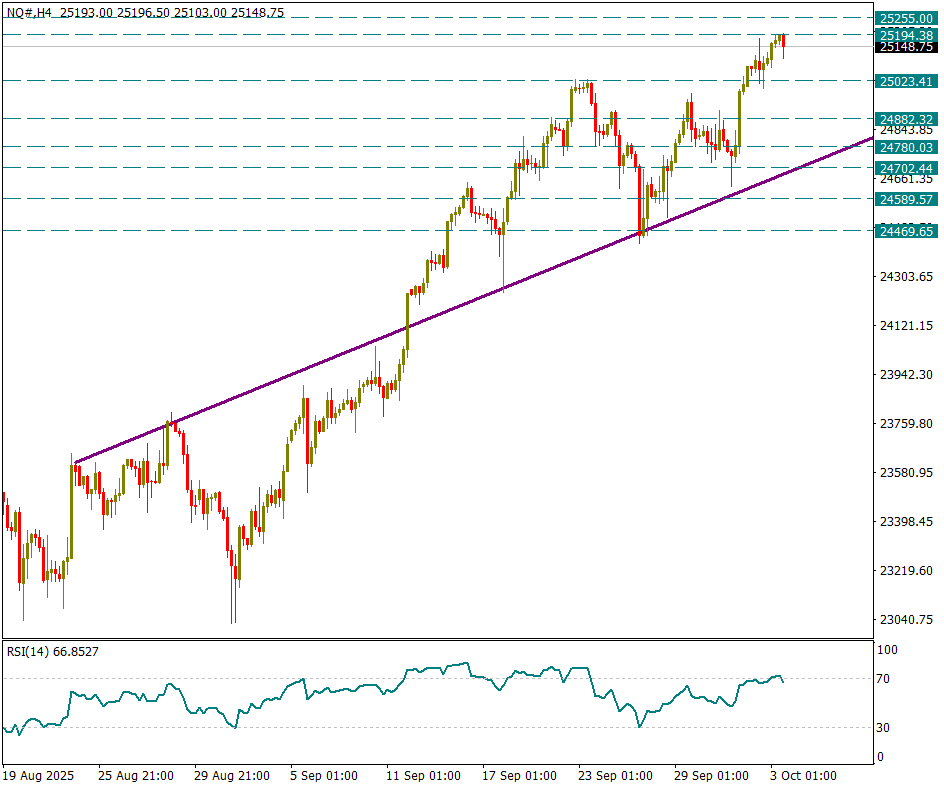Click the 24469.65 price level label
Image resolution: width=944 pixels, height=788 pixels.
point(905,231)
